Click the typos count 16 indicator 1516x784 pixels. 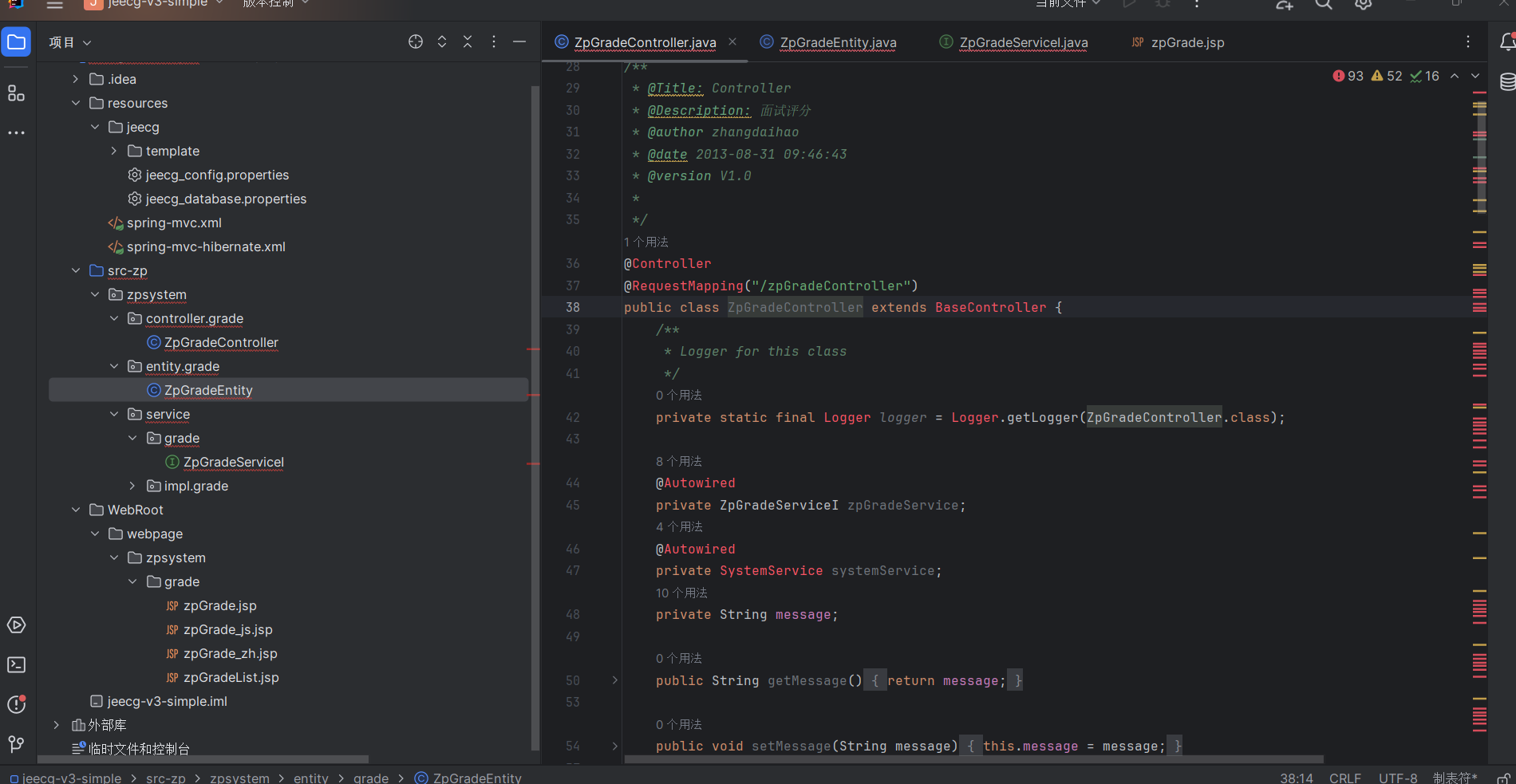1425,77
